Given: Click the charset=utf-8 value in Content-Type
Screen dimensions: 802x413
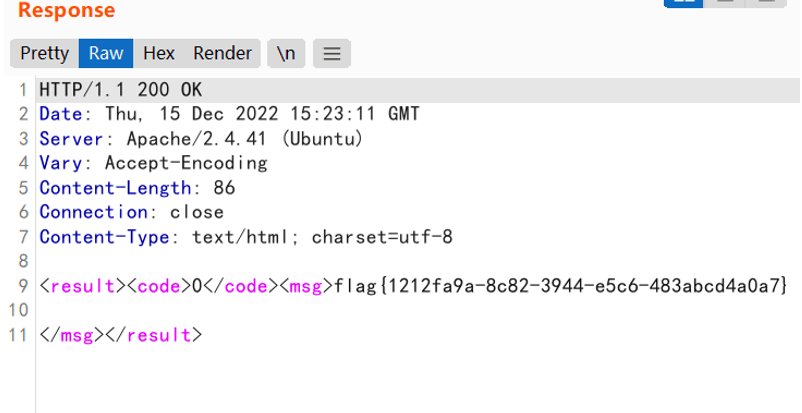Looking at the screenshot, I should [382, 237].
